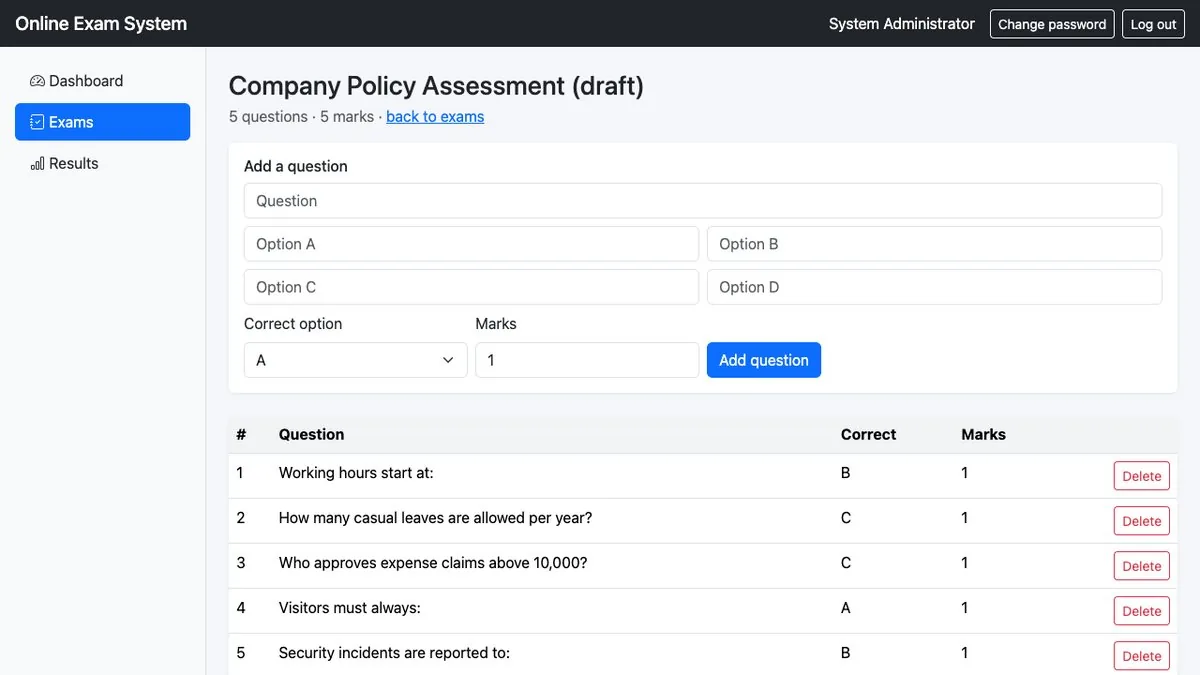
Task: Click 'Security incidents are reported to:' text
Action: (394, 653)
